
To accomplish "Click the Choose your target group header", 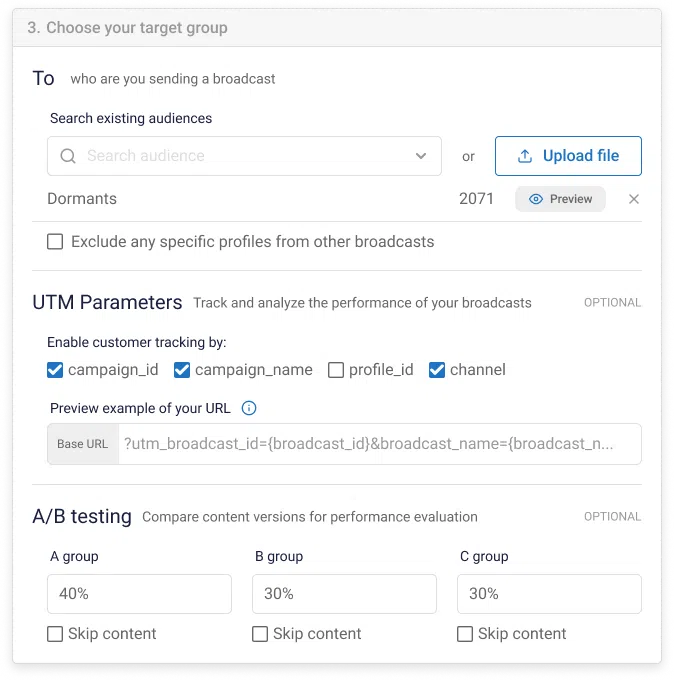I will pos(127,28).
